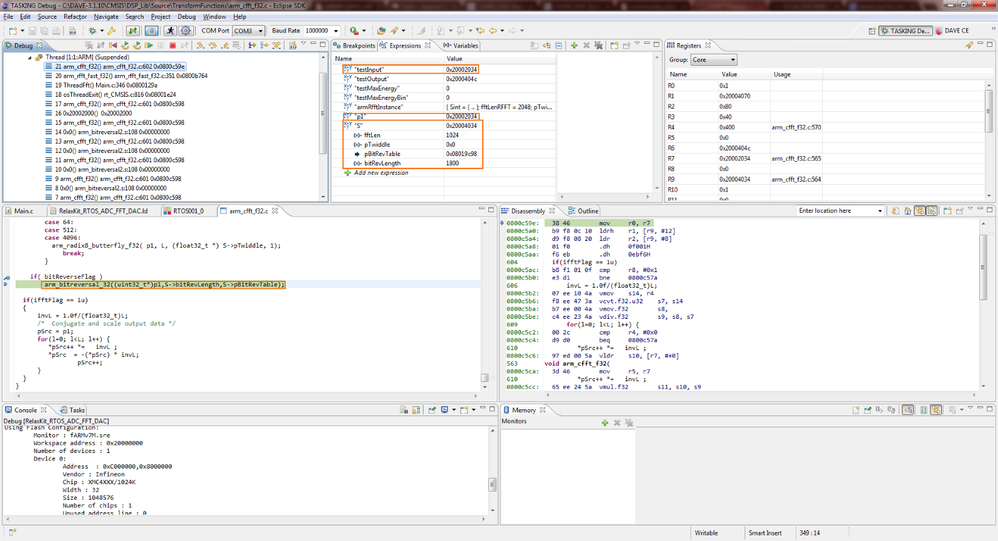Click the build wrench icon in main toolbar
The image size is (998, 541).
pyautogui.click(x=111, y=31)
